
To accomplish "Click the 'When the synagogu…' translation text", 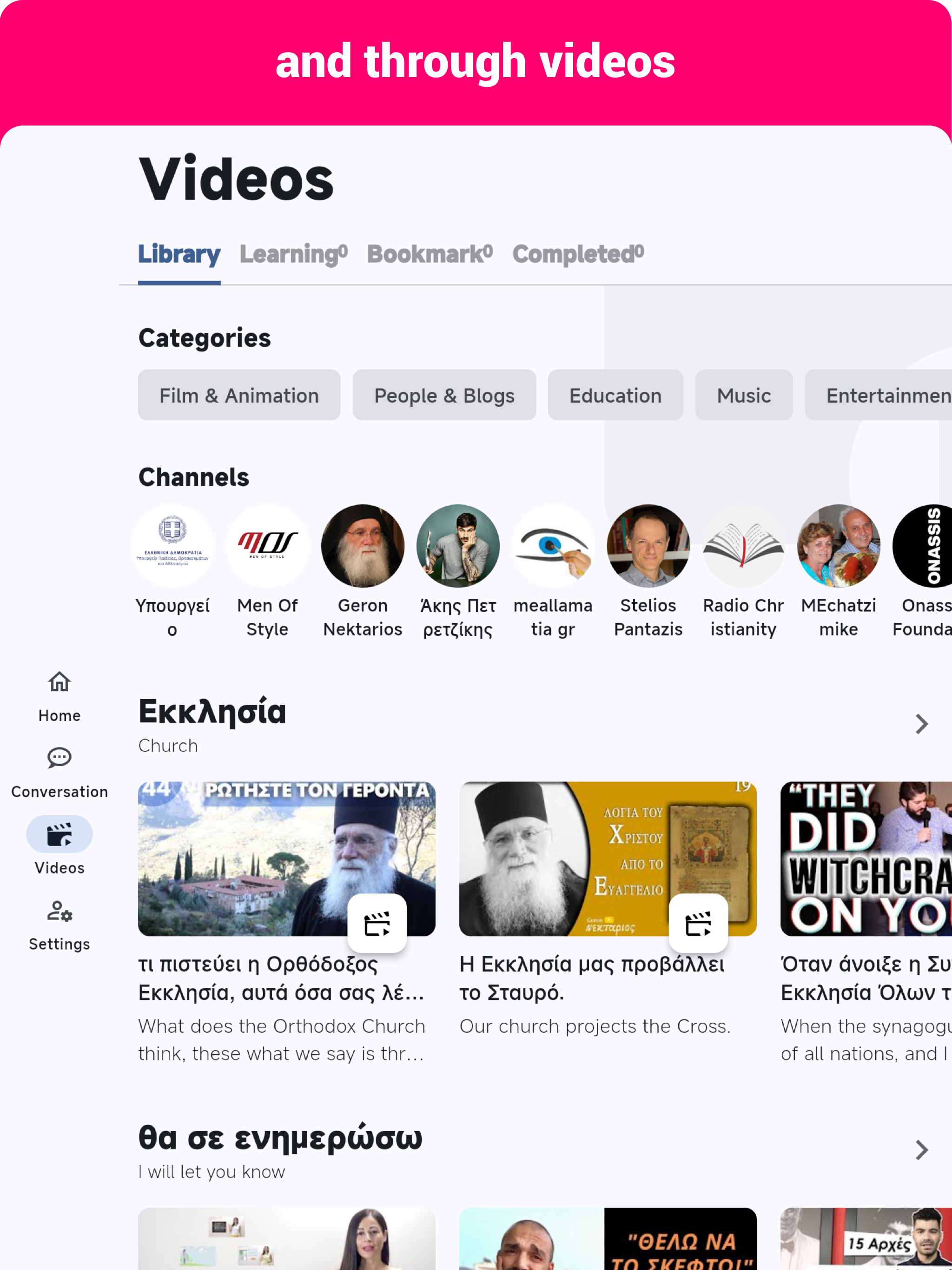I will click(x=866, y=1040).
